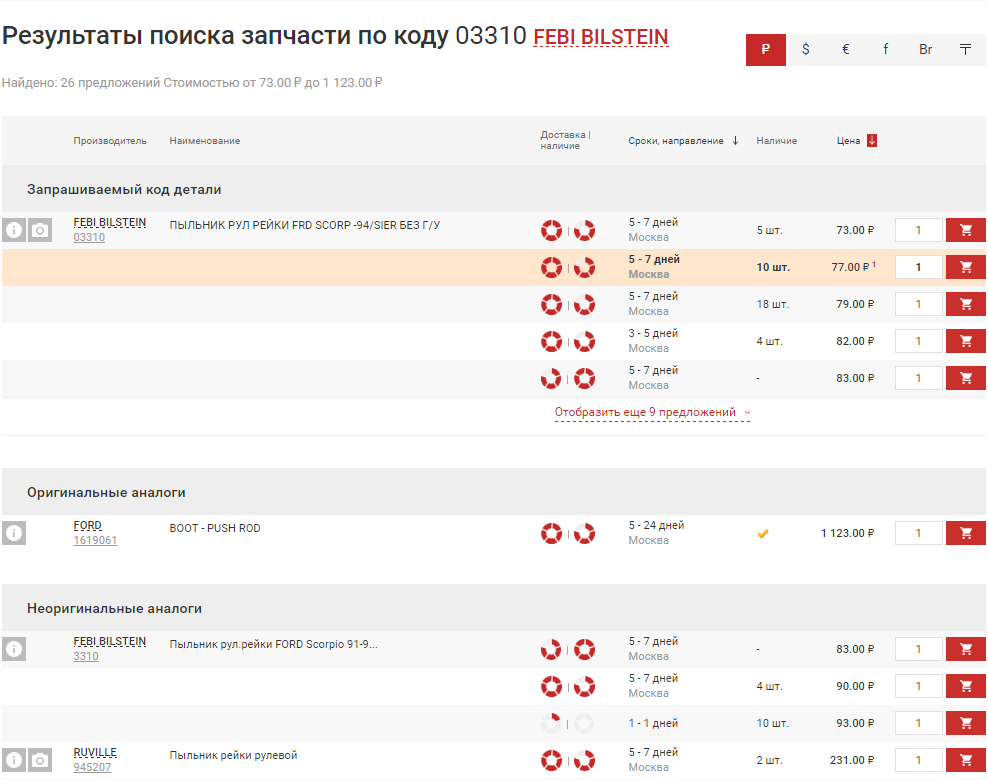Click part name BOOT - PUSH ROD
Viewport: 988px width, 780px height.
coord(215,528)
